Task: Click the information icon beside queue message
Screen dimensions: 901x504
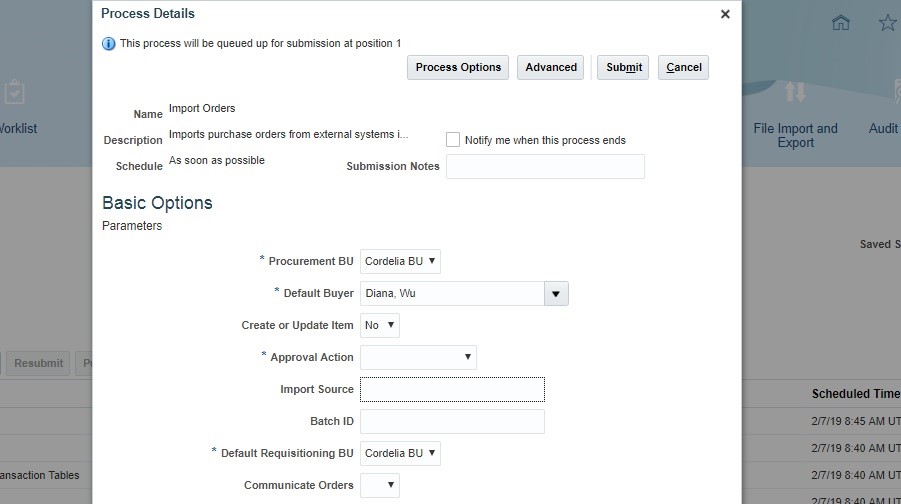Action: coord(109,44)
